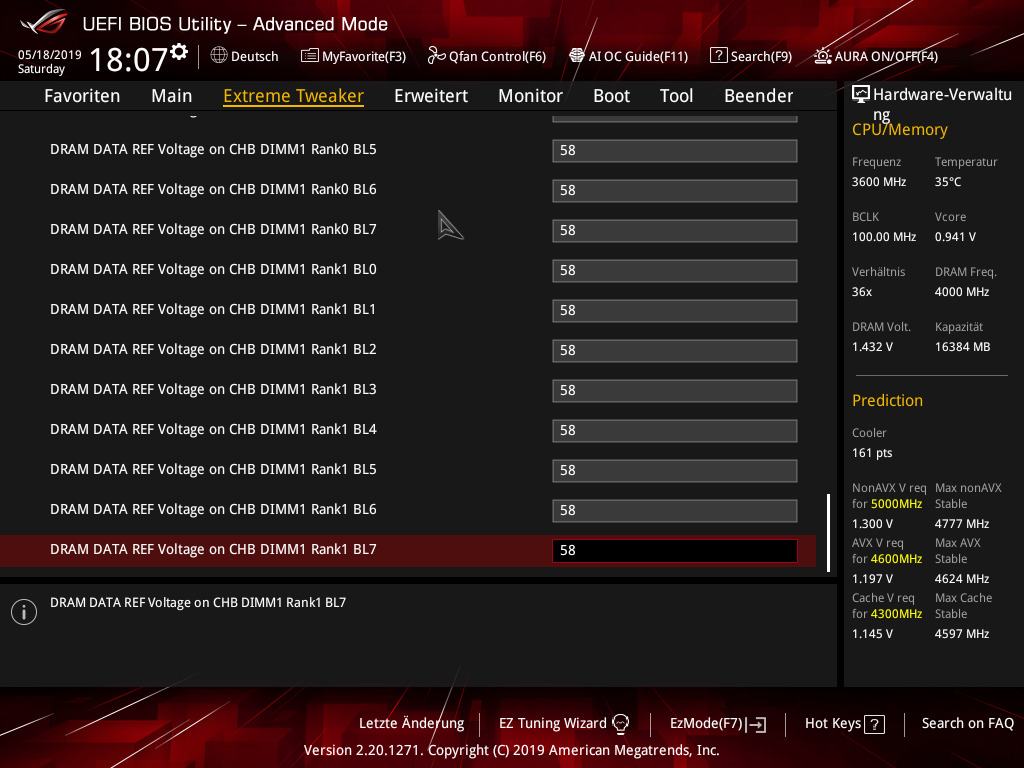Image resolution: width=1024 pixels, height=768 pixels.
Task: Show Hot Keys list
Action: [x=845, y=724]
